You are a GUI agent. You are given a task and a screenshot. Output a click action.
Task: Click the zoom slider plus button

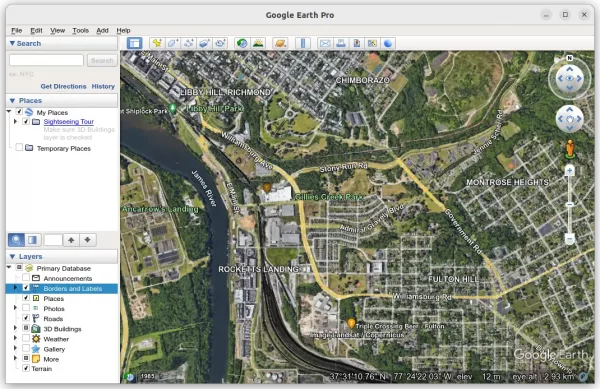[569, 171]
